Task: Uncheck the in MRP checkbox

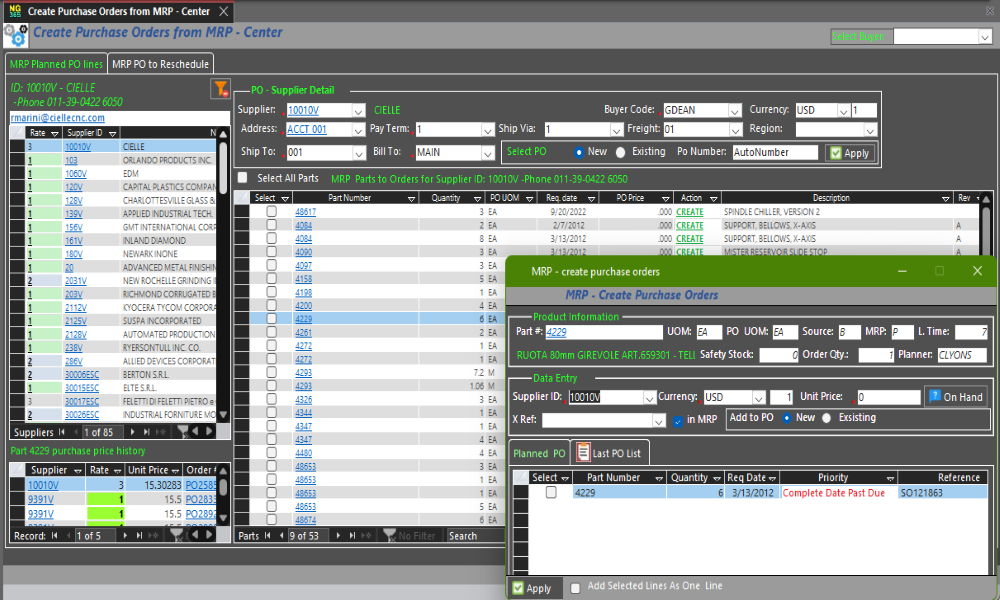Action: 678,421
